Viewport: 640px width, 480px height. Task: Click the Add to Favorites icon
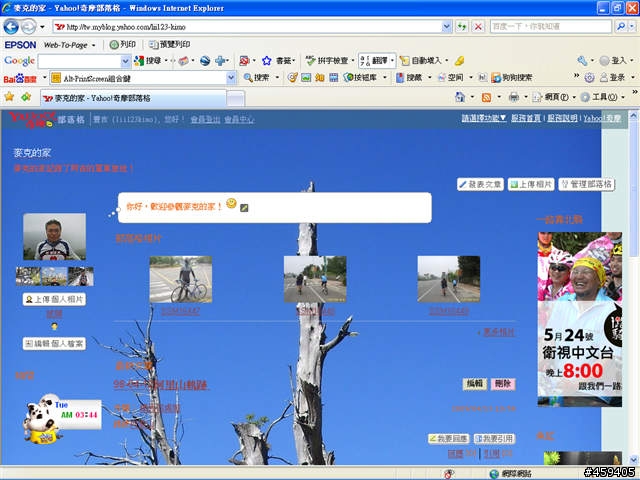pyautogui.click(x=26, y=97)
